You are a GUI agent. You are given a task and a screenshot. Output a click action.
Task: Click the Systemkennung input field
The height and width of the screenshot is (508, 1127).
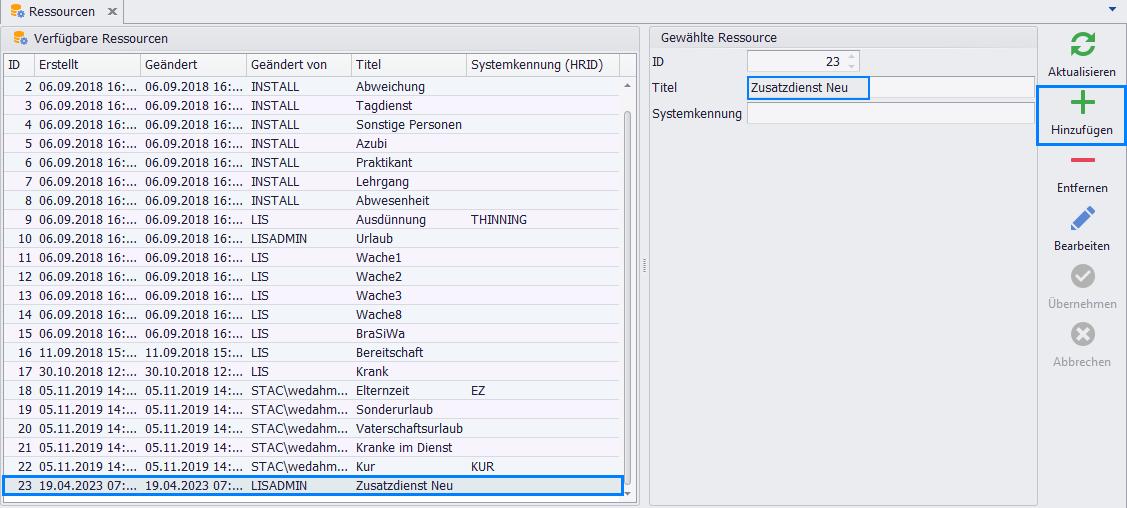point(890,113)
